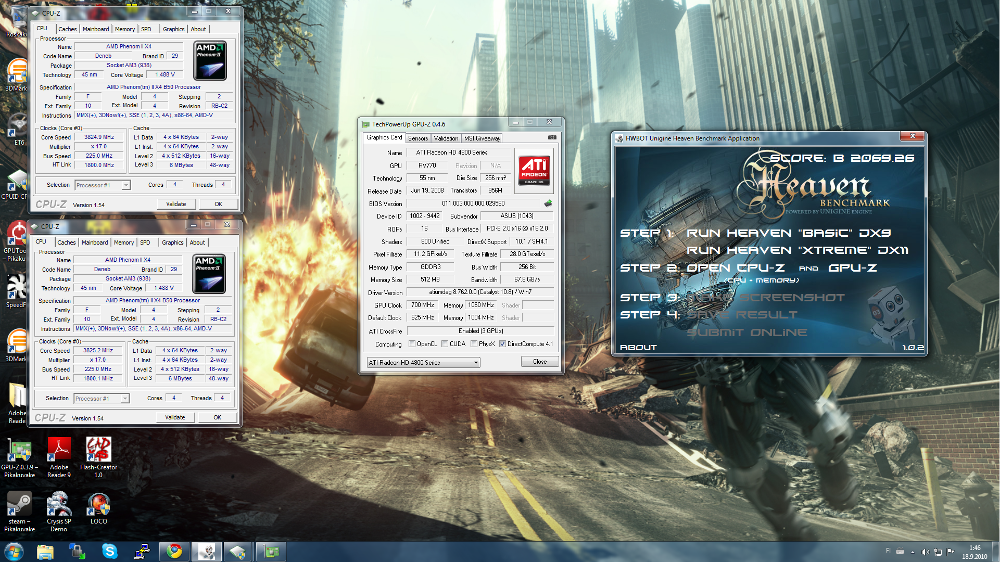
Task: Toggle the CUDA checkbox in GPU-Z
Action: click(445, 344)
